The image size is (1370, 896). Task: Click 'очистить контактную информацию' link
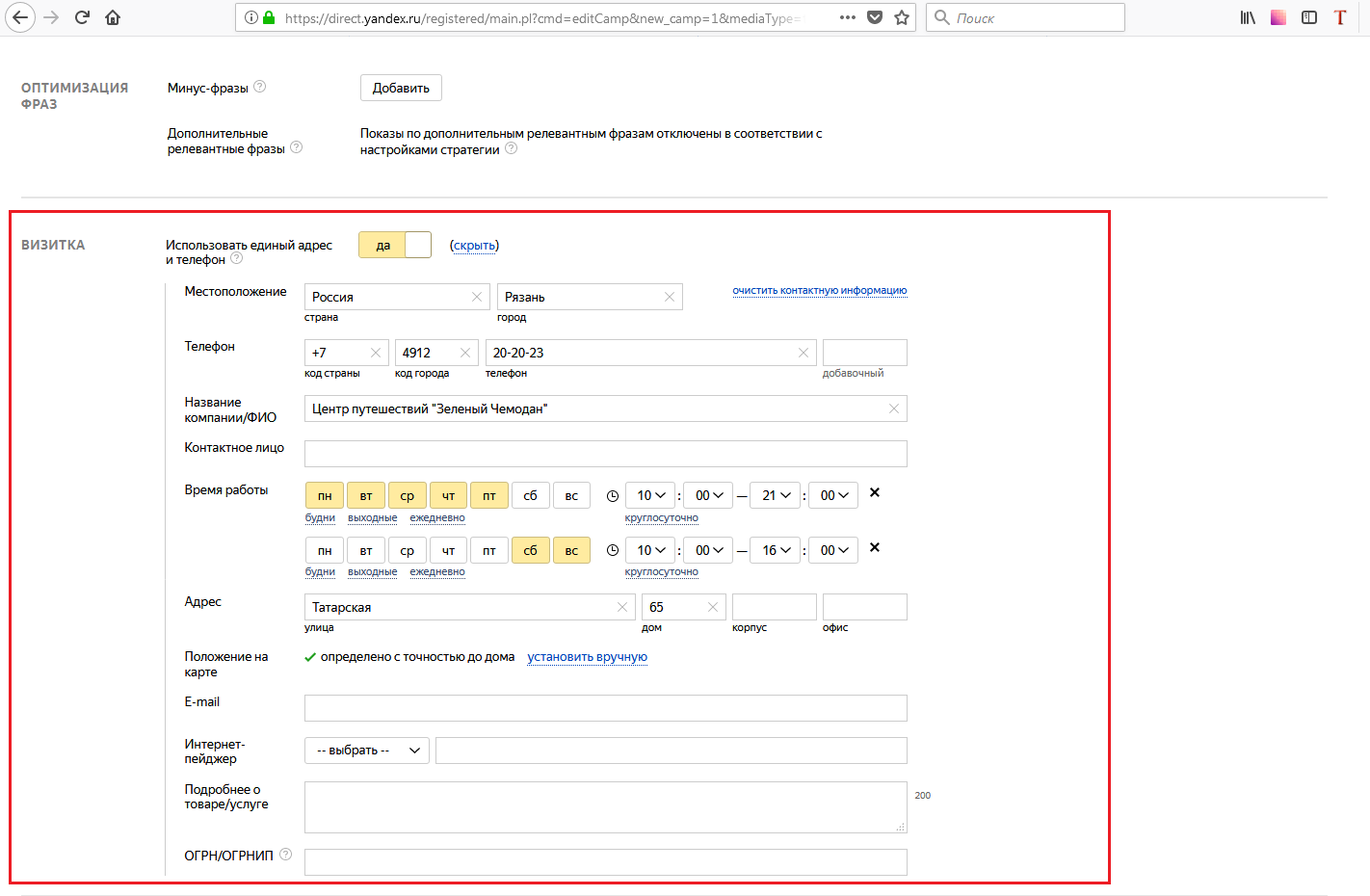[x=820, y=290]
